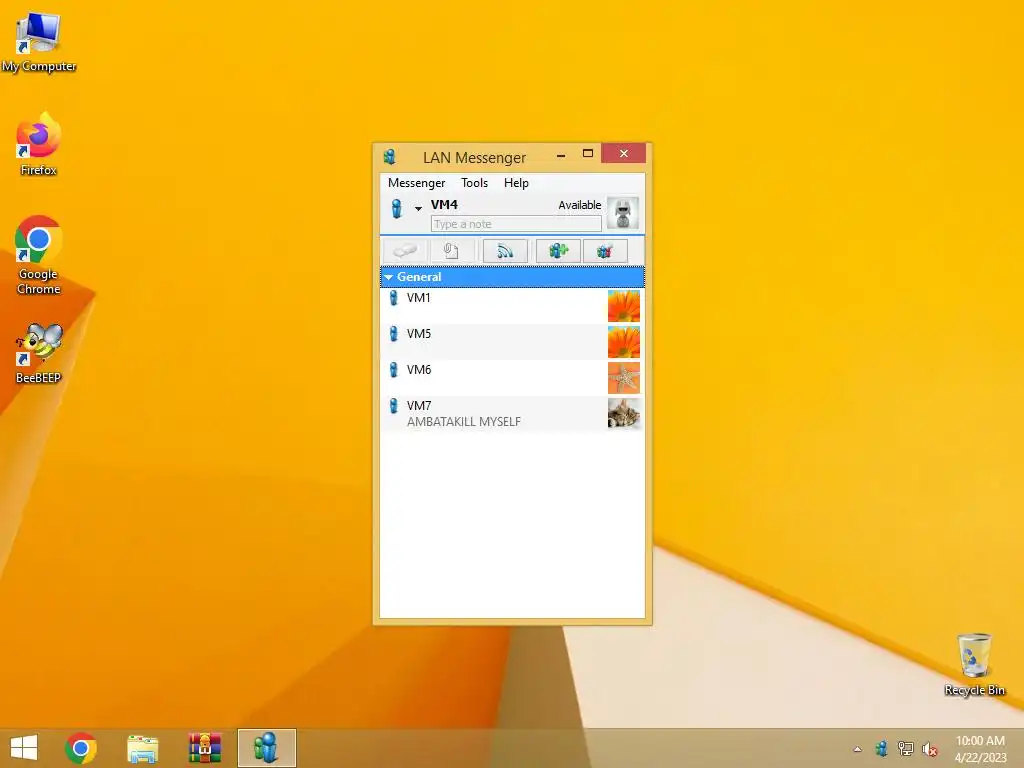Viewport: 1024px width, 768px height.
Task: Open the My Computer desktop icon
Action: tap(39, 42)
